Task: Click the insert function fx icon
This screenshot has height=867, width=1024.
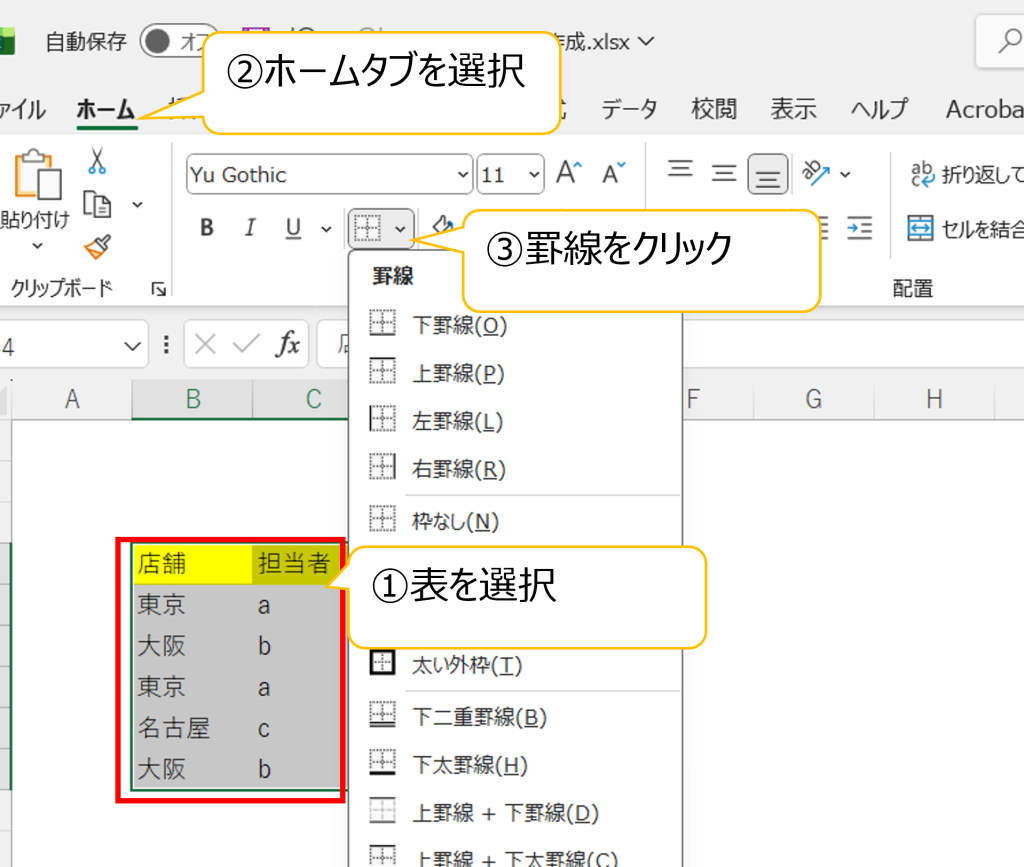Action: (288, 345)
